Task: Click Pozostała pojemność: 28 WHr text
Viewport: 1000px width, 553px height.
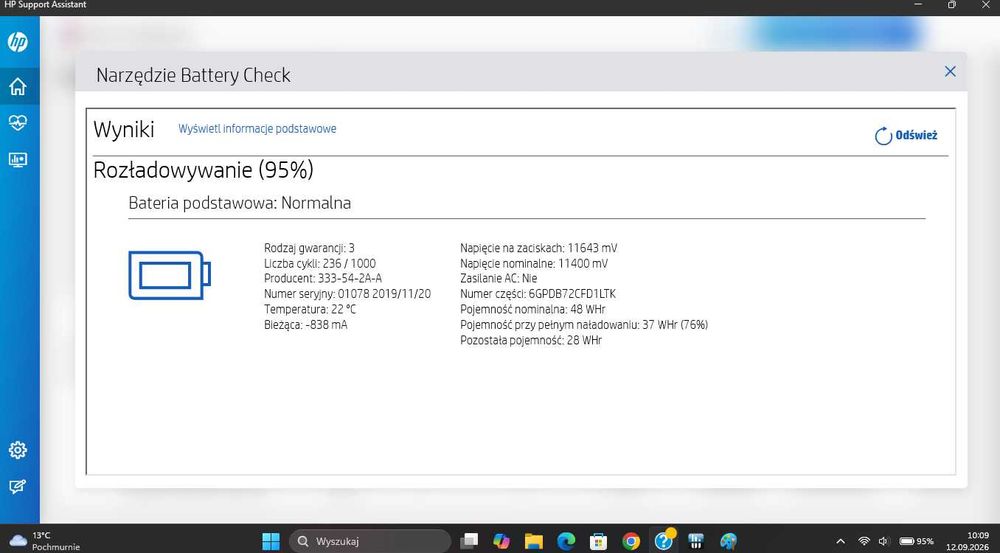Action: click(531, 341)
